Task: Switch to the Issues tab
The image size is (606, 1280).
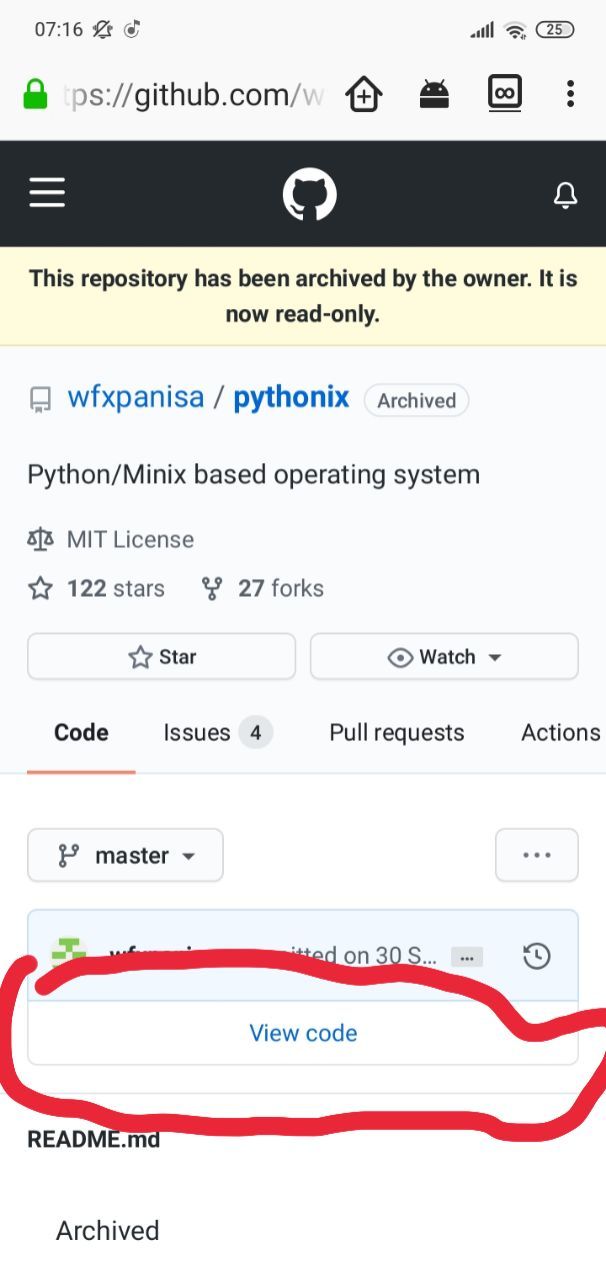Action: [x=218, y=732]
